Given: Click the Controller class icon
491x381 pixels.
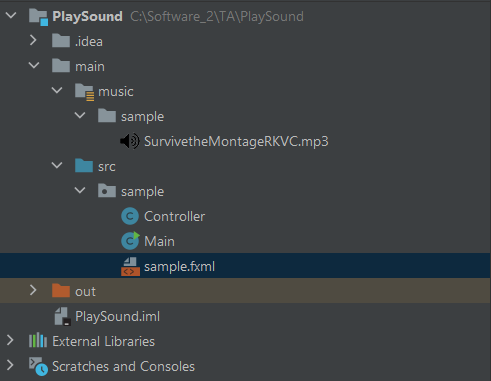Looking at the screenshot, I should 130,216.
